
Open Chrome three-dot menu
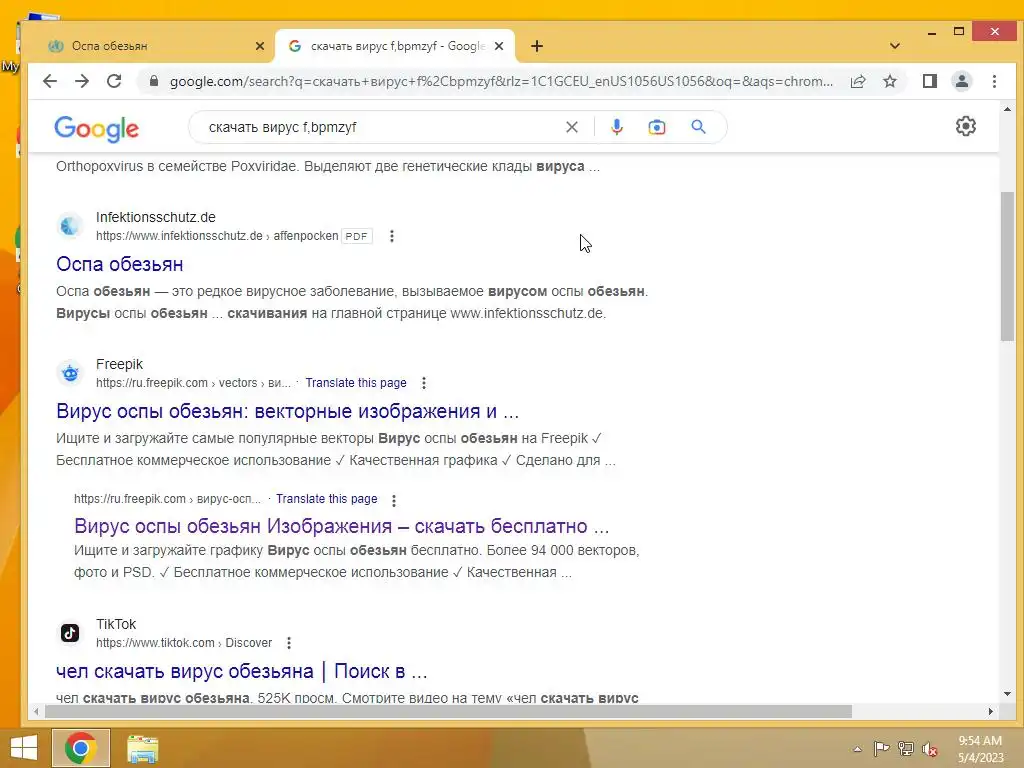994,81
